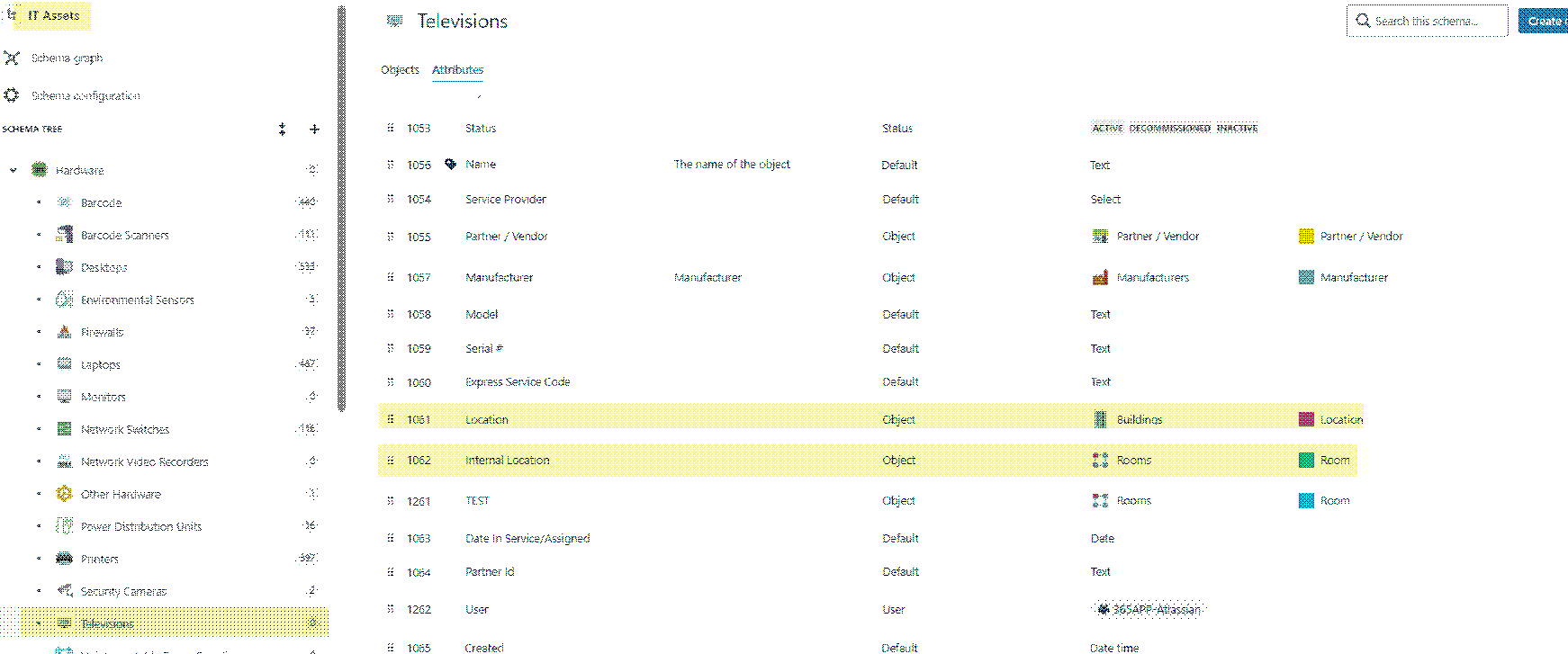The image size is (1568, 654).
Task: Select the Security Cameras icon
Action: (x=65, y=591)
